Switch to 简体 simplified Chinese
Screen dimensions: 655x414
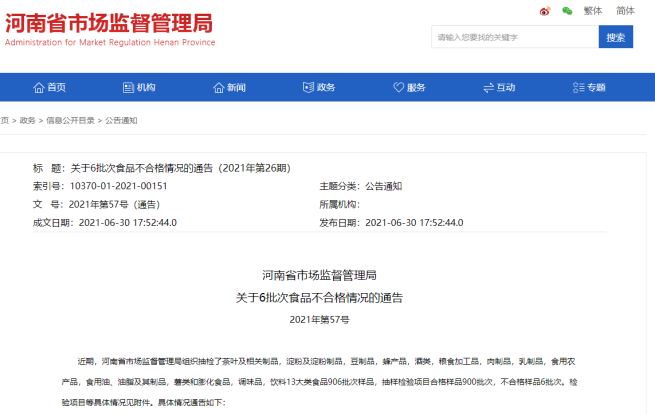point(625,11)
